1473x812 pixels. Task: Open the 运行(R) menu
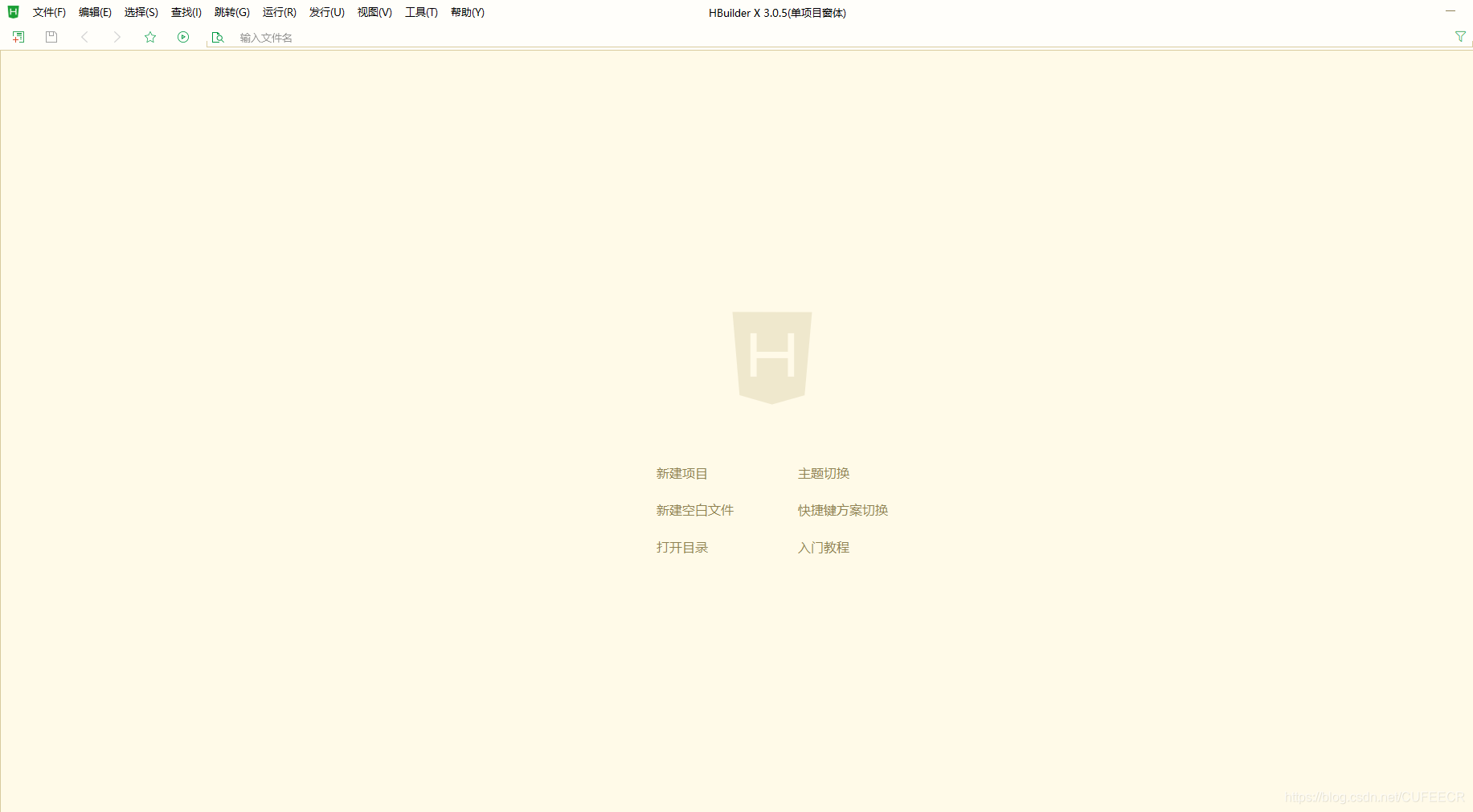coord(280,12)
